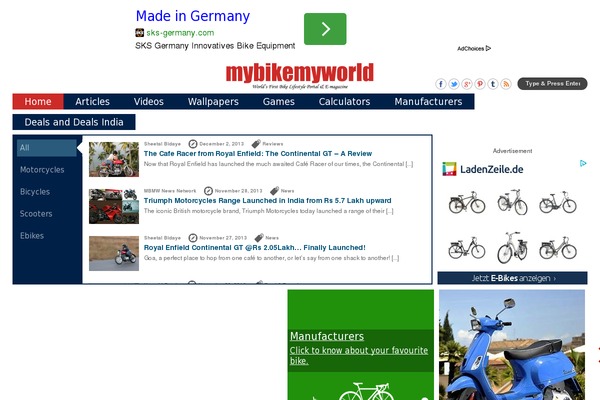Click the Triumph Motorcycles article thumbnail
Viewport: 600px width, 400px height.
(114, 206)
